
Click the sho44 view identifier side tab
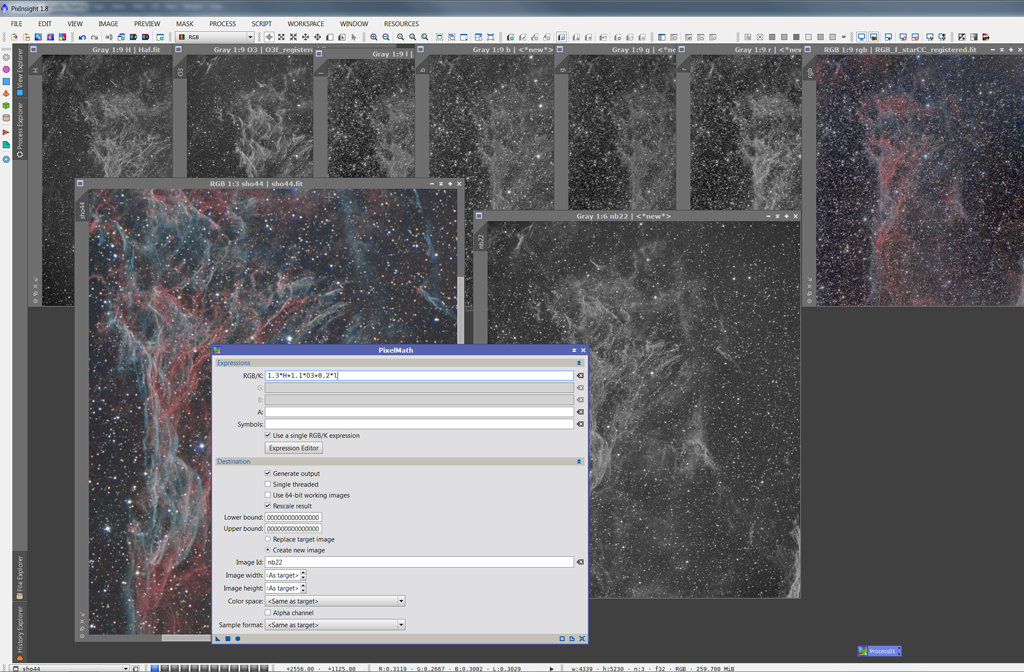tap(82, 210)
